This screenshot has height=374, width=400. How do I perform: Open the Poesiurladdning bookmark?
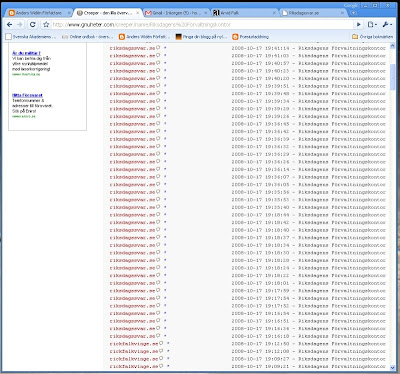point(250,37)
